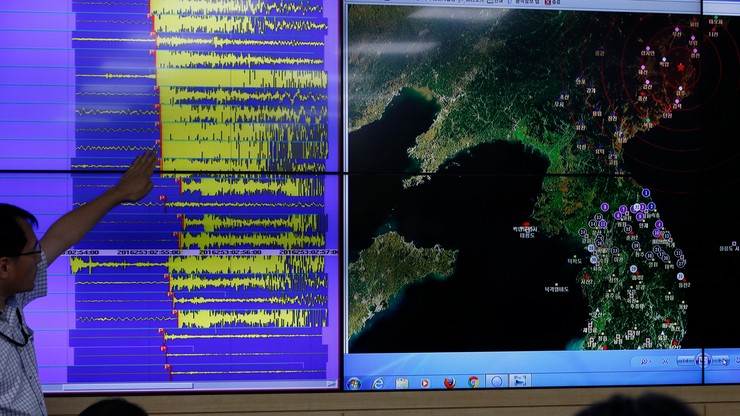
Task: Launch Firefox from the taskbar
Action: coord(449,382)
